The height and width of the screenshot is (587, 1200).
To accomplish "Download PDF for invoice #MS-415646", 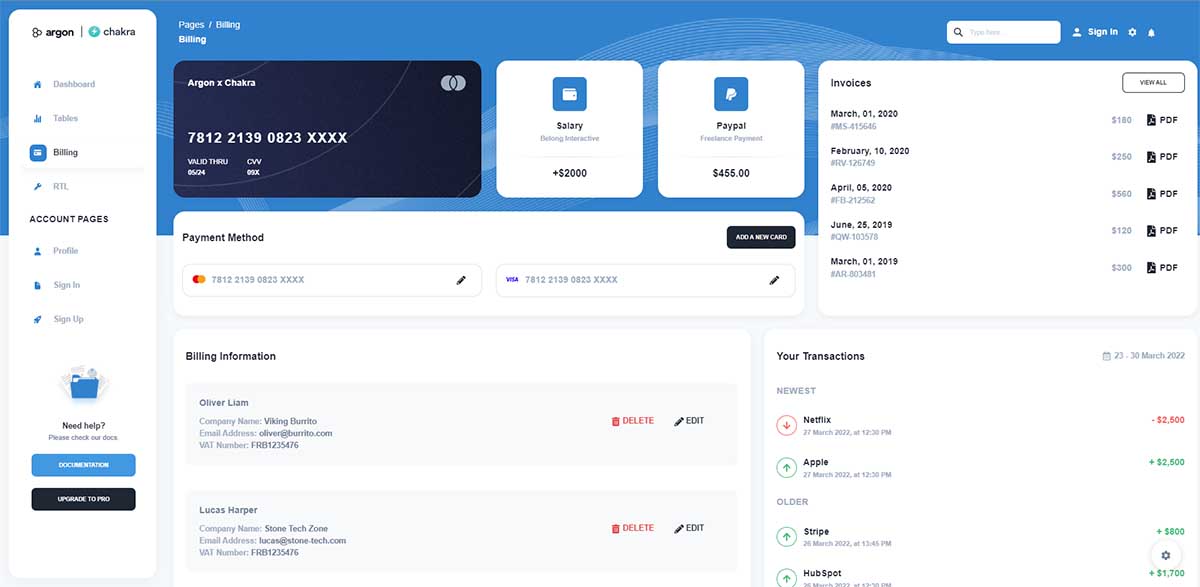I will pos(1162,119).
